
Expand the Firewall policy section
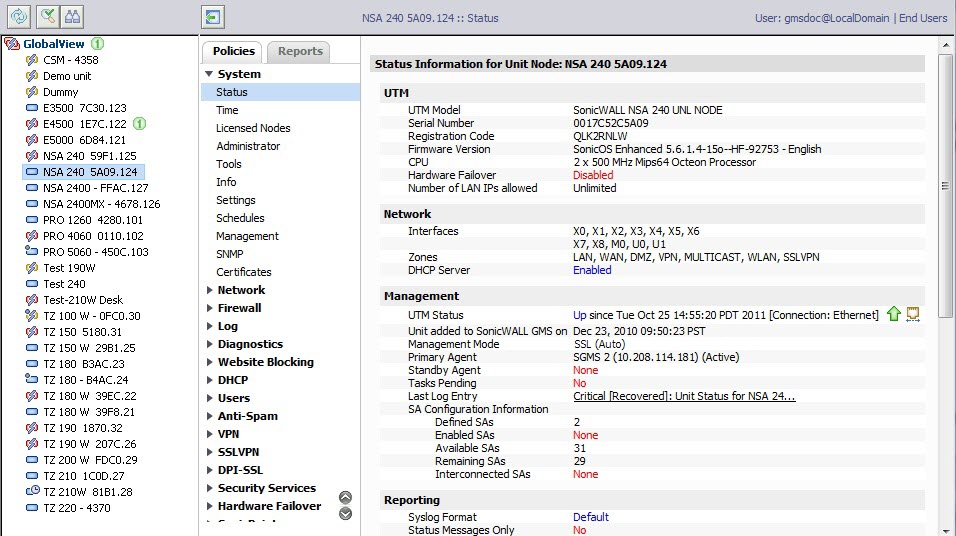coord(209,308)
